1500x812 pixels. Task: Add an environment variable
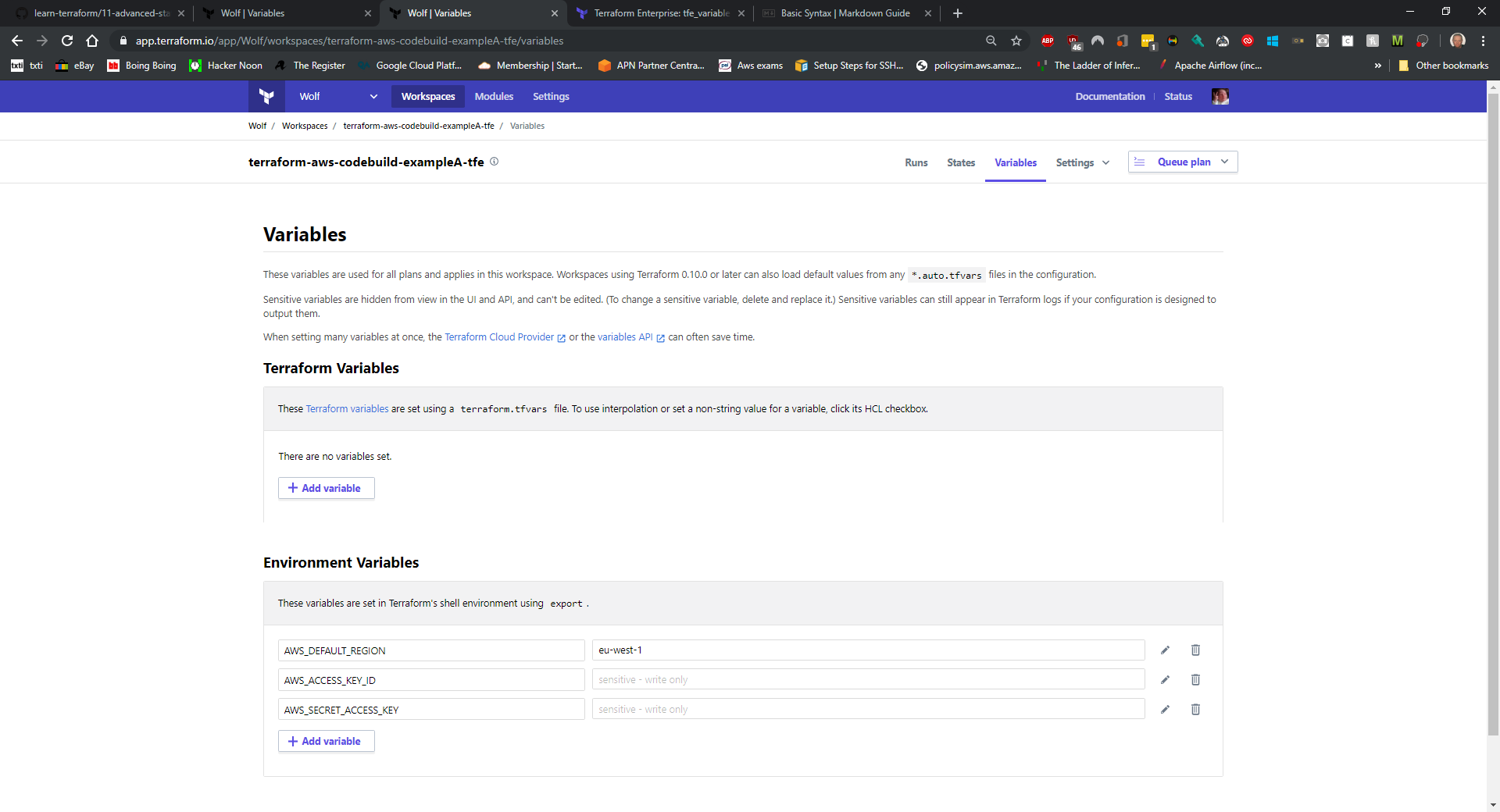326,741
